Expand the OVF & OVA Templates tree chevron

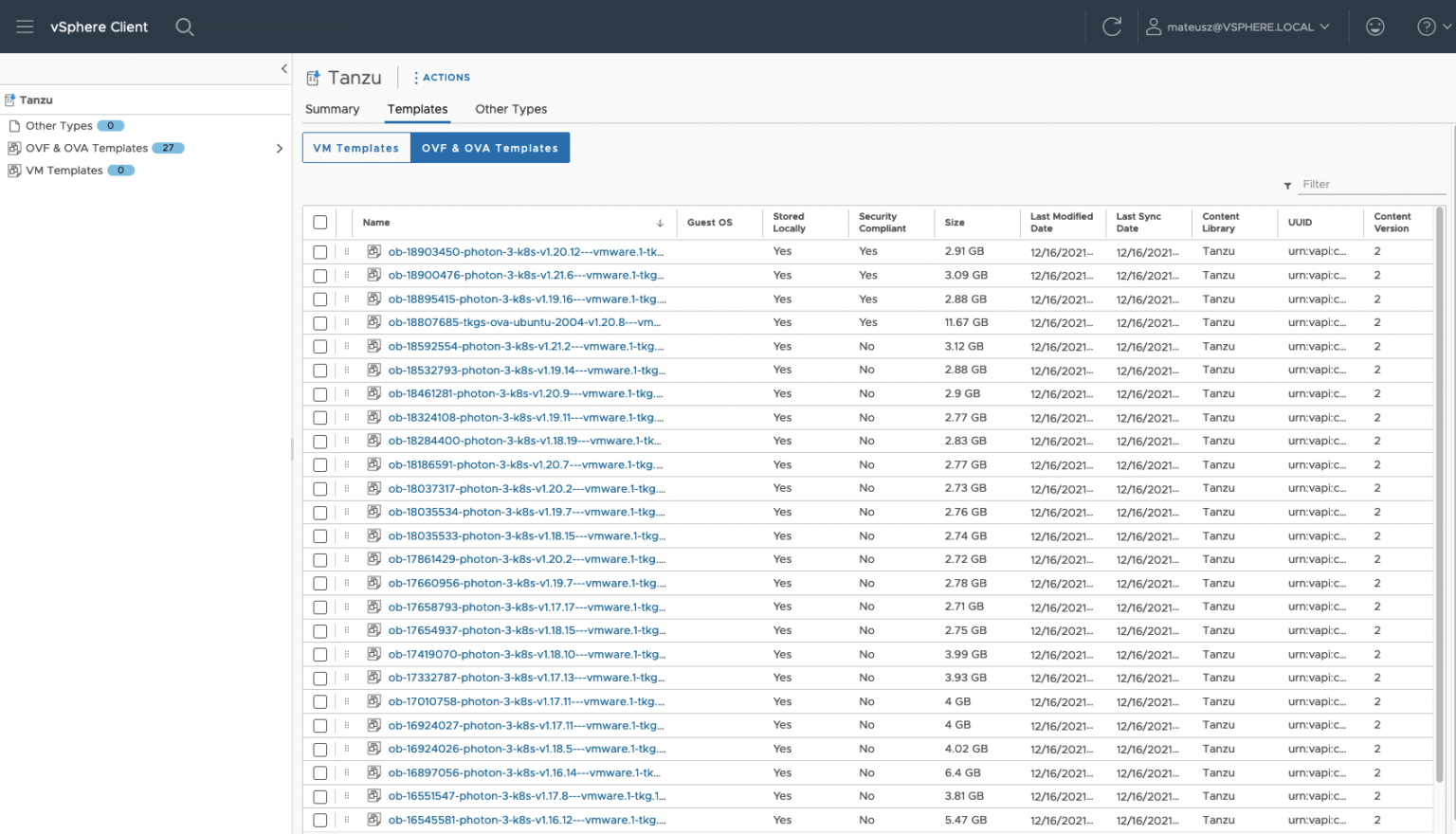click(280, 148)
